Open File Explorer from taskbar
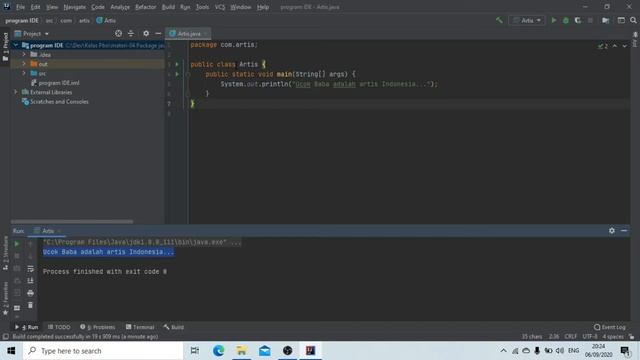Viewport: 640px width, 360px height. coord(241,351)
